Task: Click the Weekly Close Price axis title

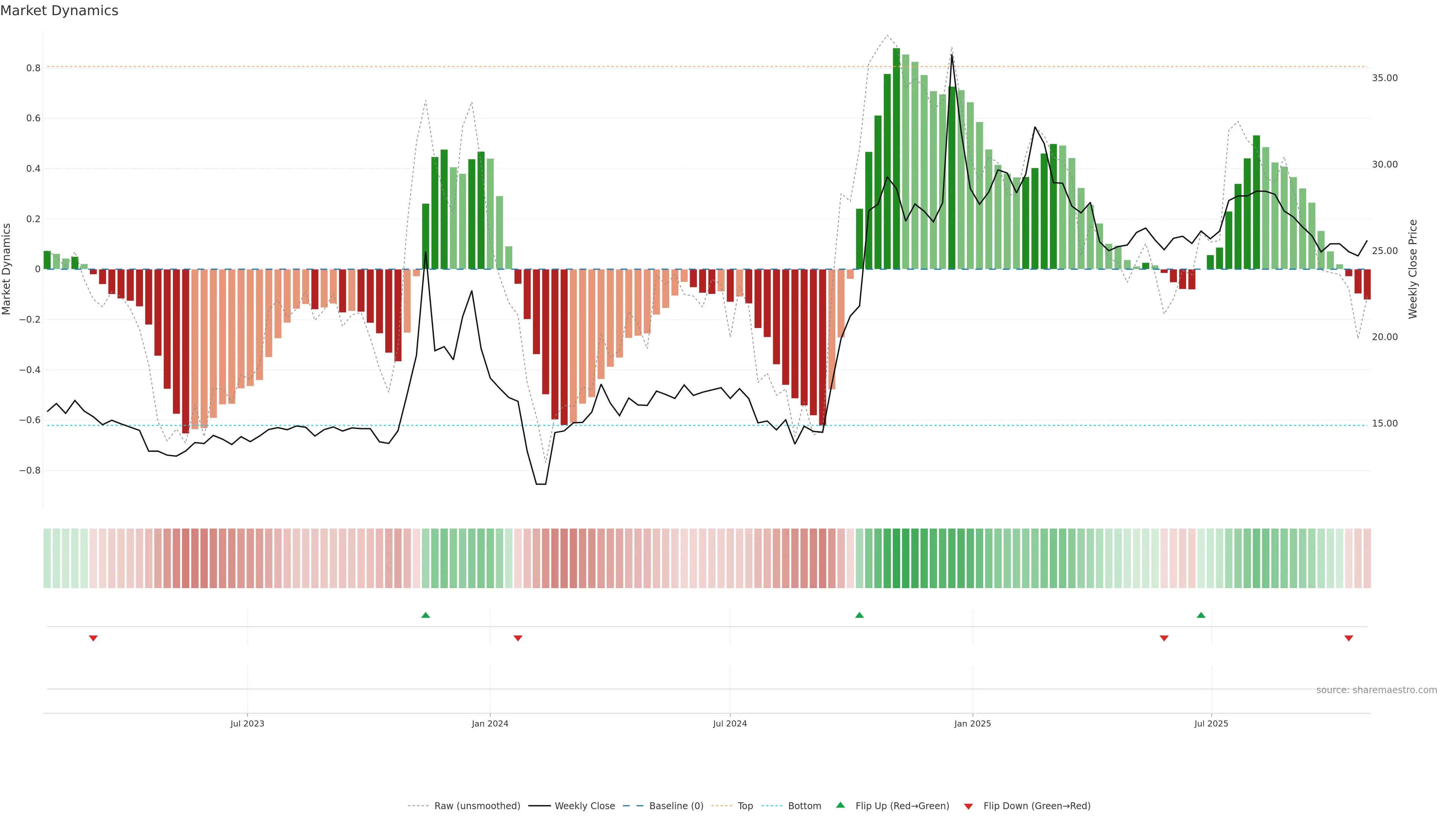Action: 1412,269
